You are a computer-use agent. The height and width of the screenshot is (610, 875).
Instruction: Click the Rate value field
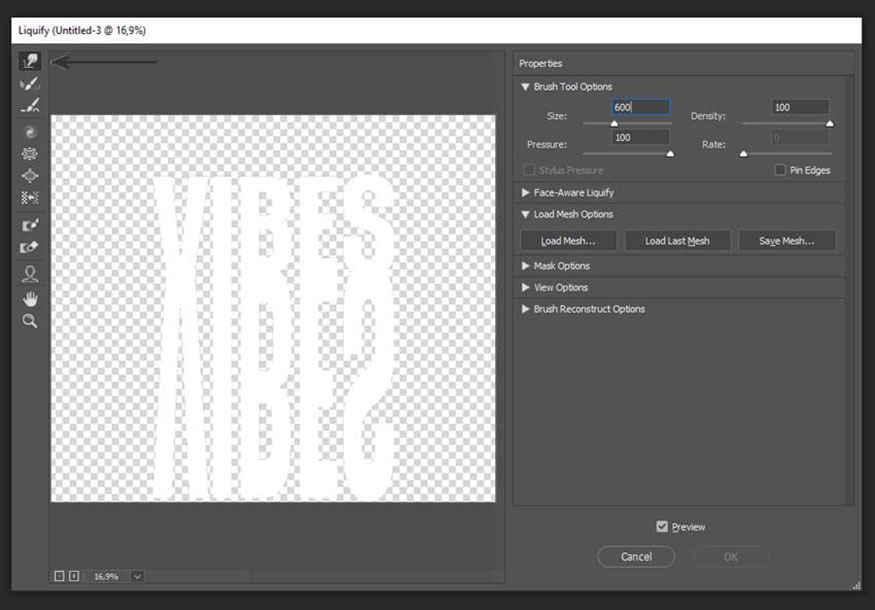click(x=800, y=137)
